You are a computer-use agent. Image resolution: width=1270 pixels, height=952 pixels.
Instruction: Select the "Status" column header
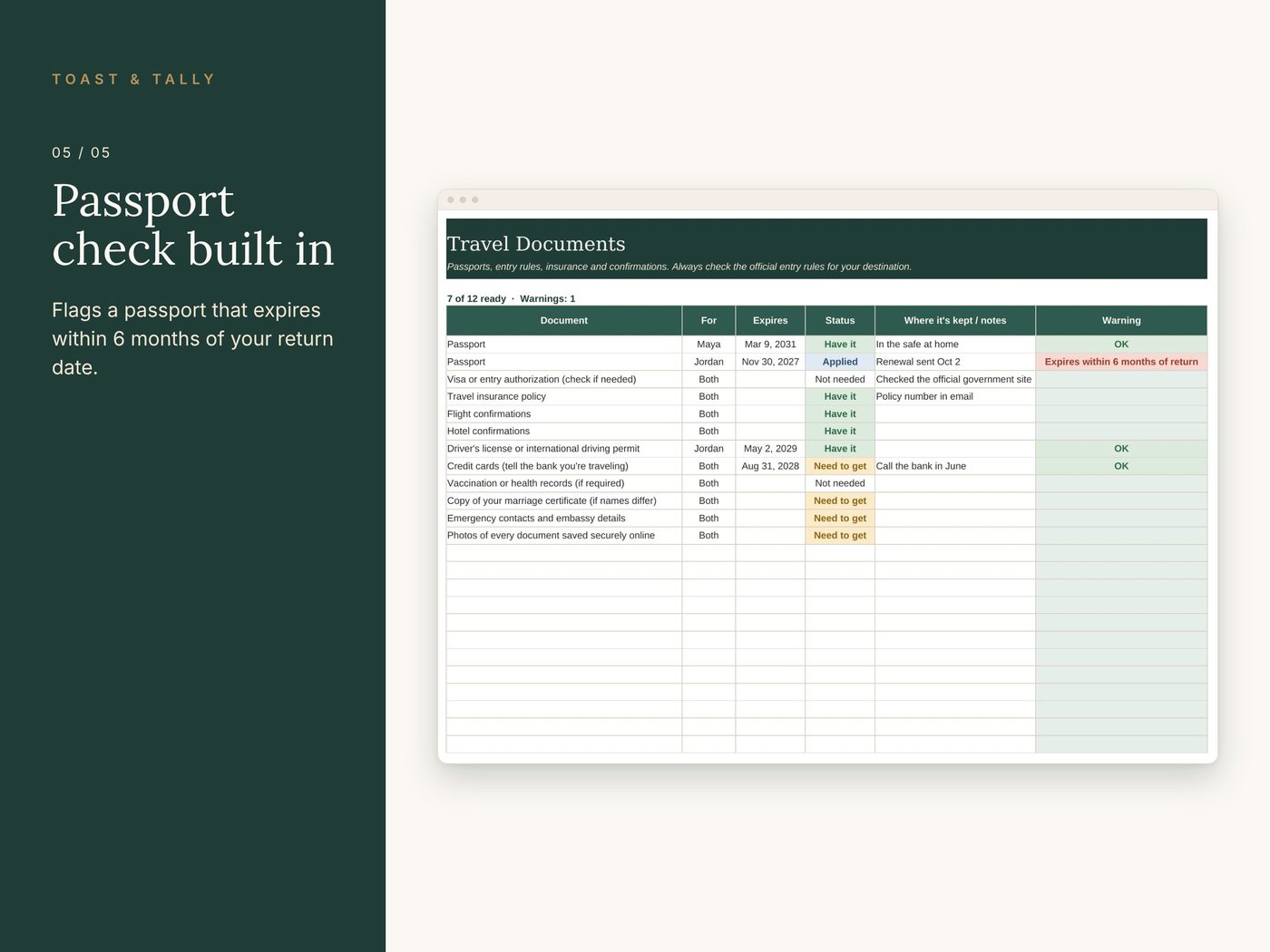click(x=840, y=320)
